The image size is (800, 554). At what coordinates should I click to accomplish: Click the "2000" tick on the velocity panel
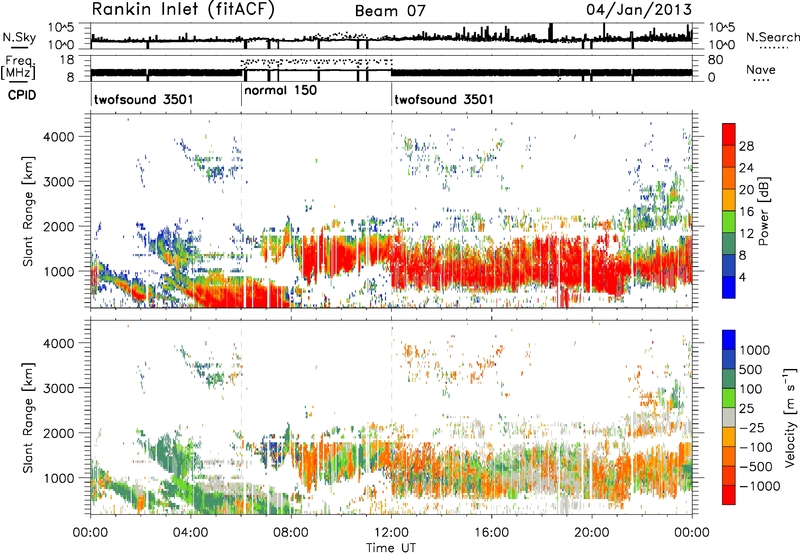[x=58, y=433]
